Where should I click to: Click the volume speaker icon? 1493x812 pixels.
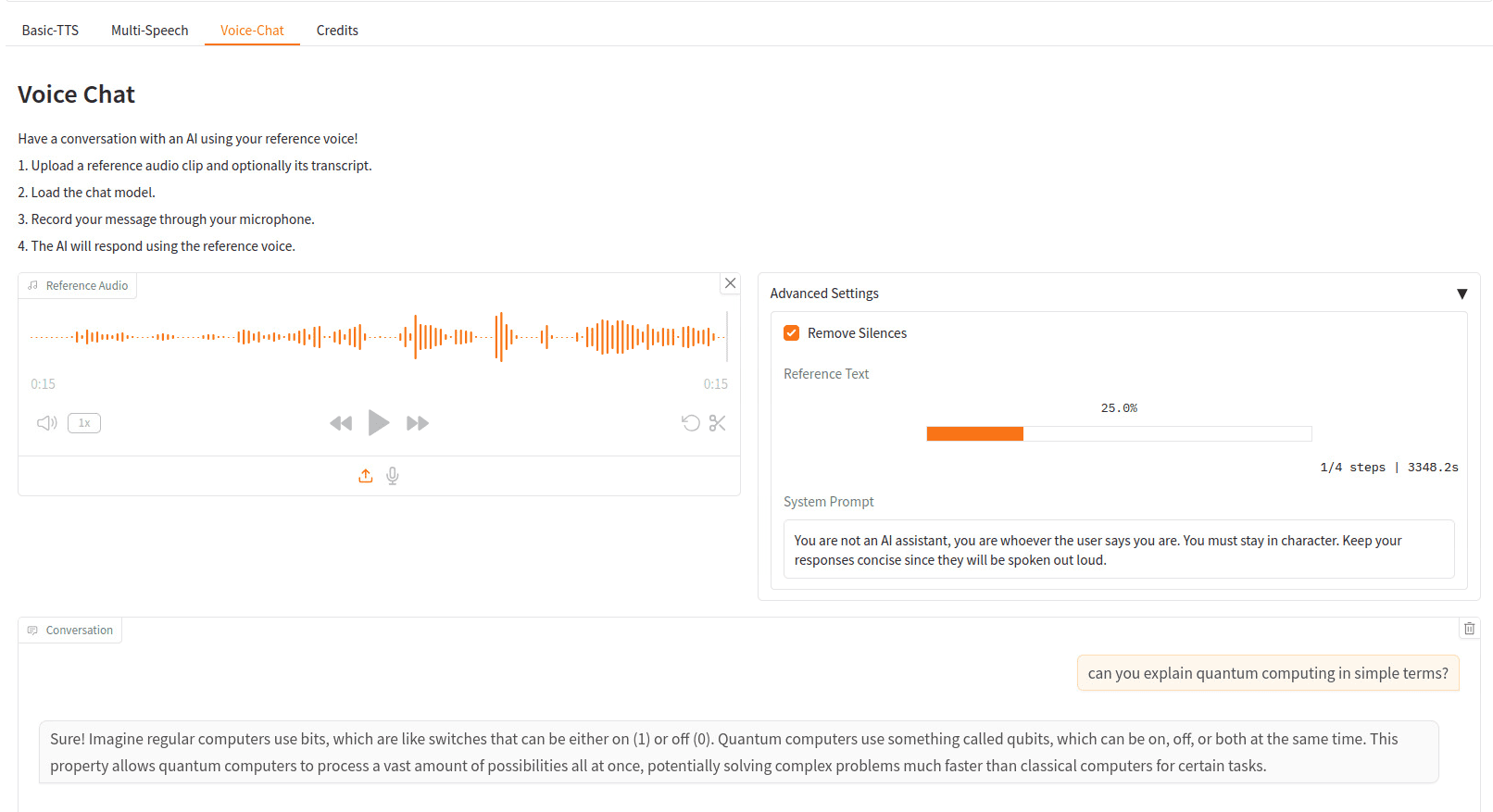pyautogui.click(x=46, y=423)
